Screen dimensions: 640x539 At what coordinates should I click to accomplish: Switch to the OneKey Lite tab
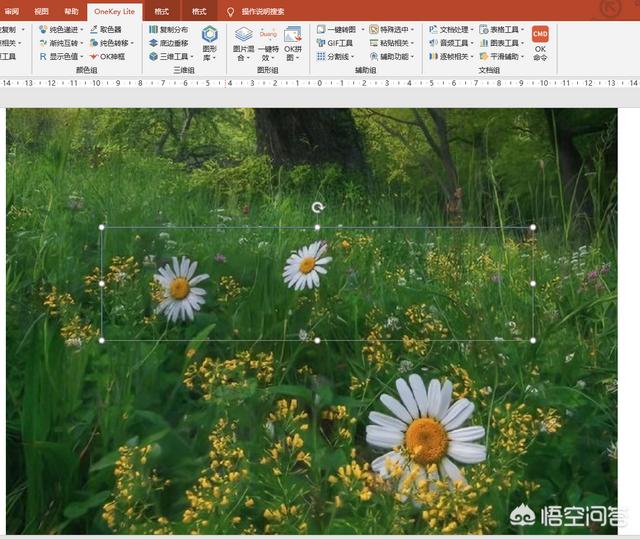[114, 11]
